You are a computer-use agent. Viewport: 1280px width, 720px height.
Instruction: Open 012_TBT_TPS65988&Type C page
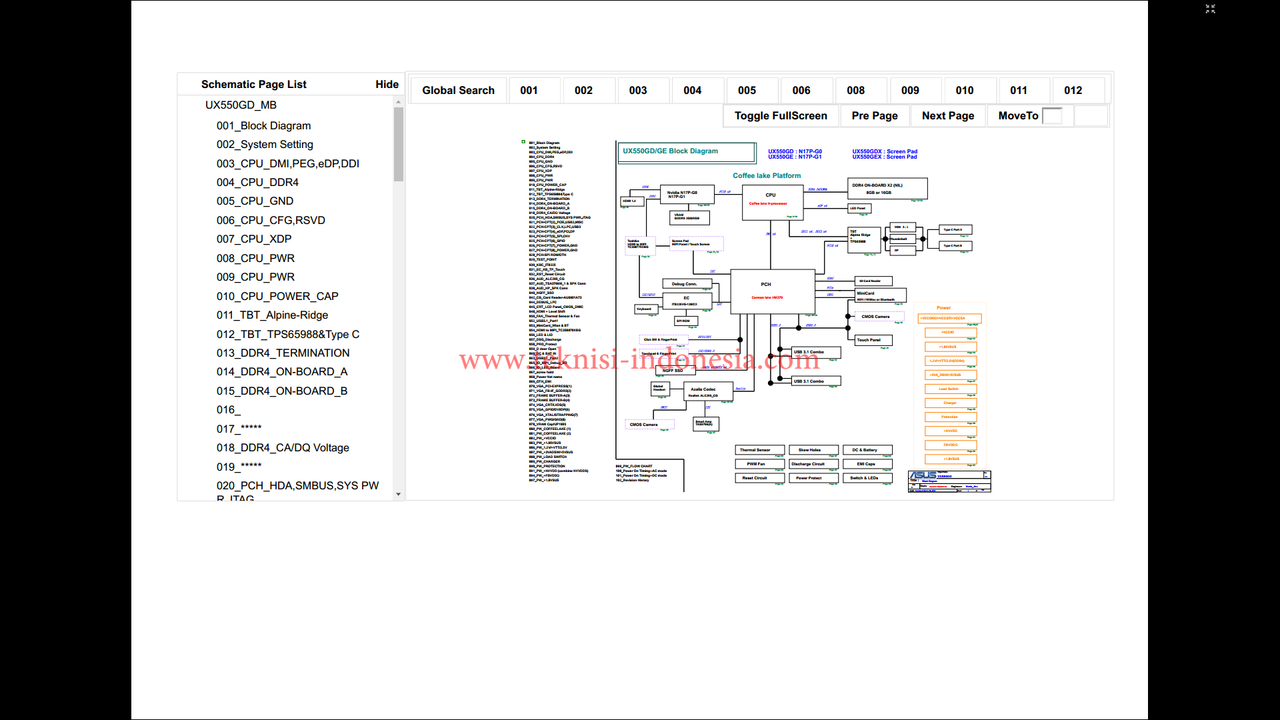click(288, 334)
